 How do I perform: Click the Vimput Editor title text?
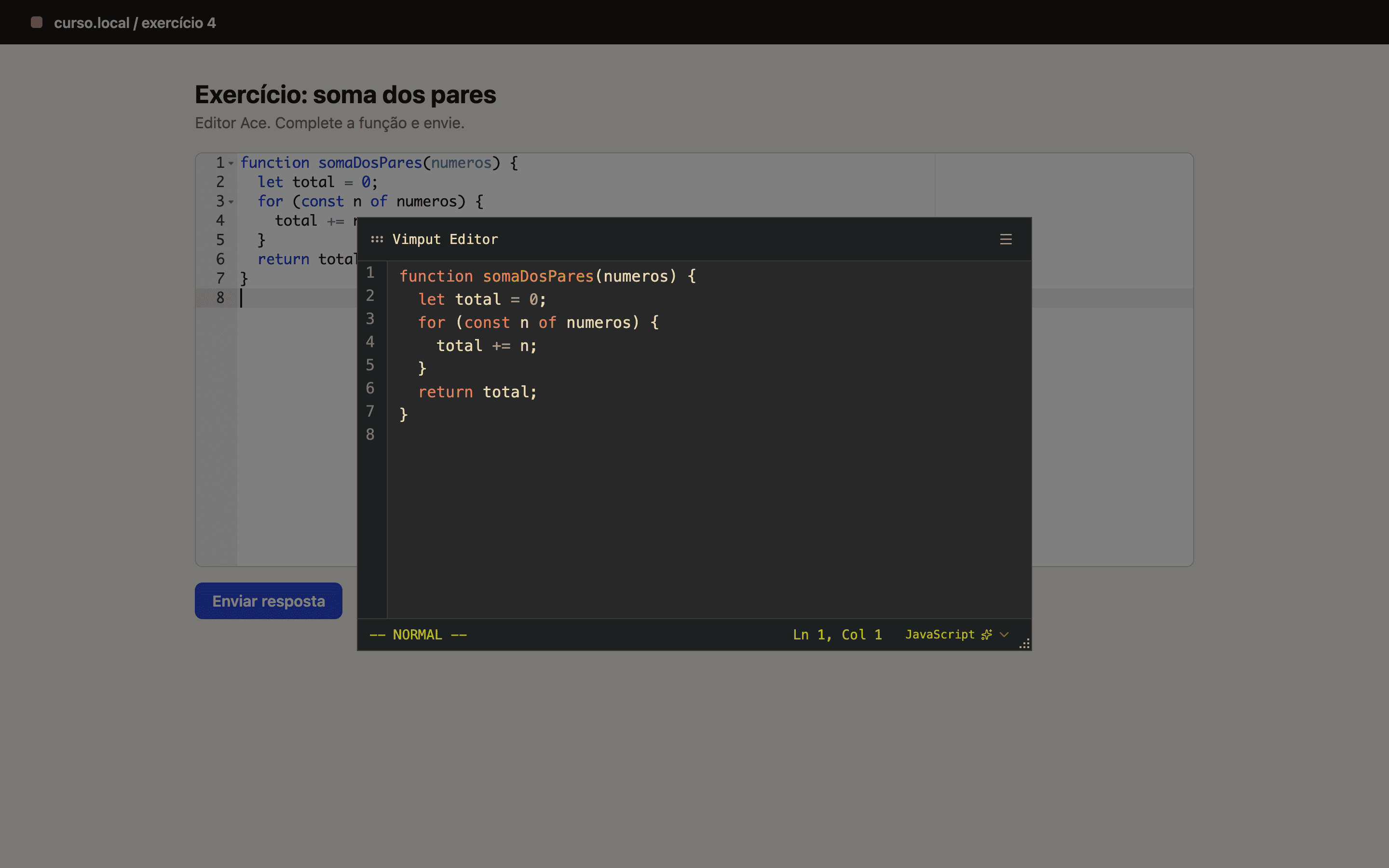point(446,239)
